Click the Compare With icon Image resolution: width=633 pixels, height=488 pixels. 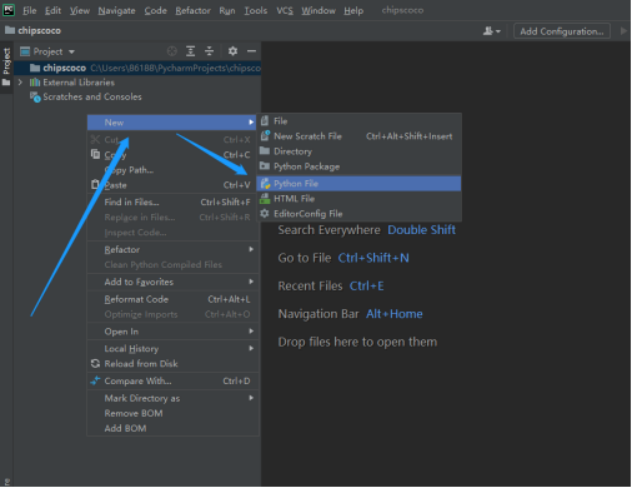(x=95, y=381)
